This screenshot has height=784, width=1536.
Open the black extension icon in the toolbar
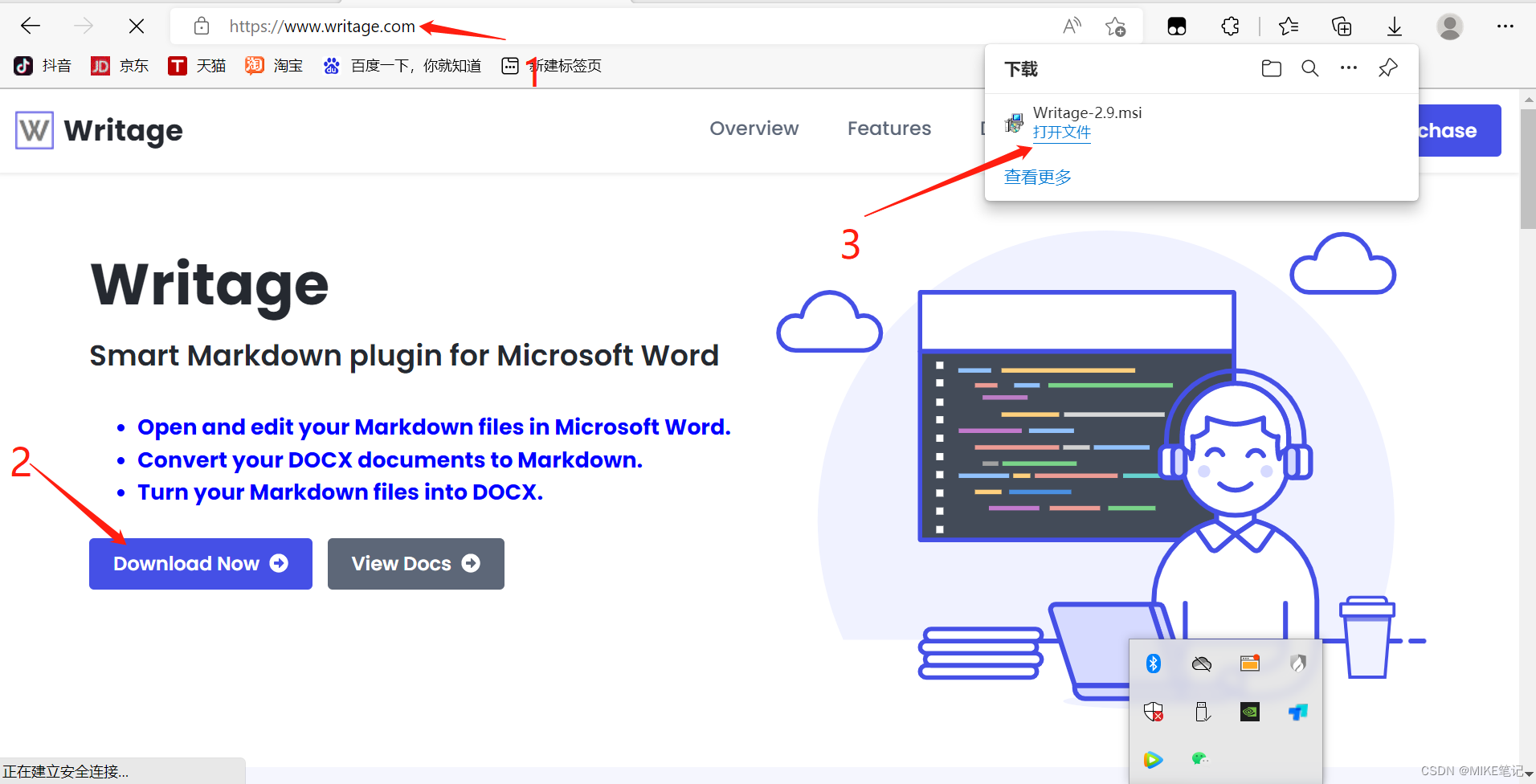[1177, 27]
